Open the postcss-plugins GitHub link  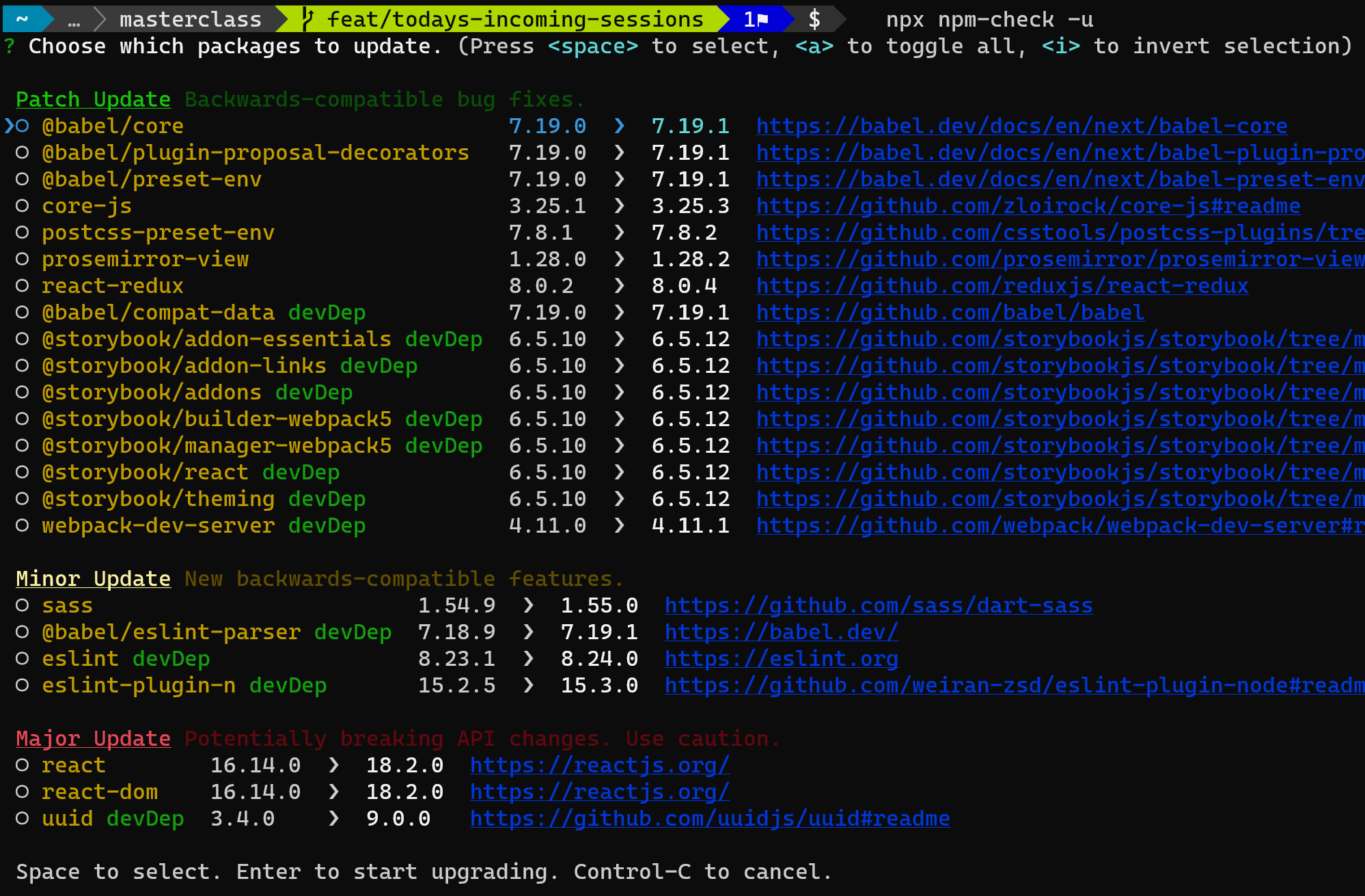(1060, 233)
